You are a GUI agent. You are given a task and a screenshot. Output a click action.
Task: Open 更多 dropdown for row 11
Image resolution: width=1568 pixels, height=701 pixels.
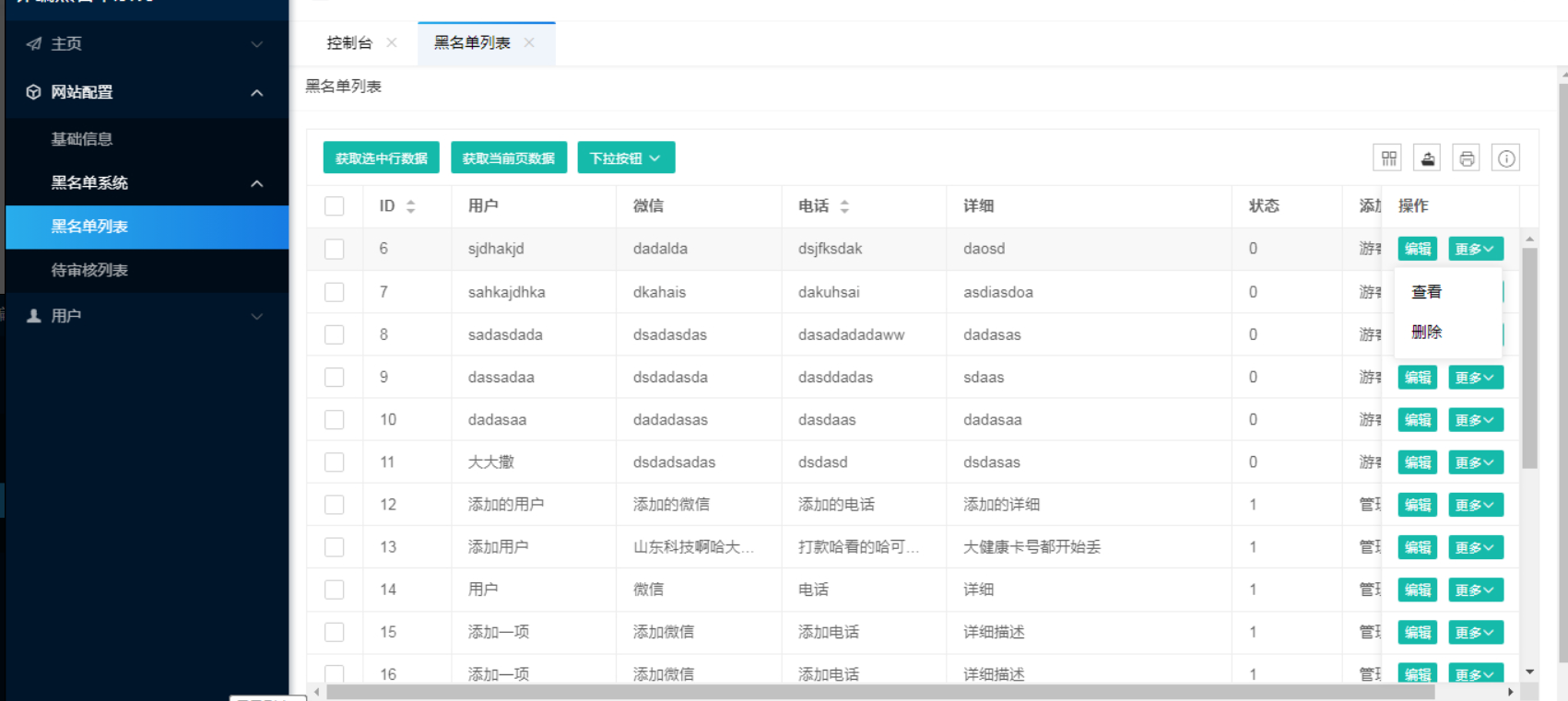click(1476, 462)
